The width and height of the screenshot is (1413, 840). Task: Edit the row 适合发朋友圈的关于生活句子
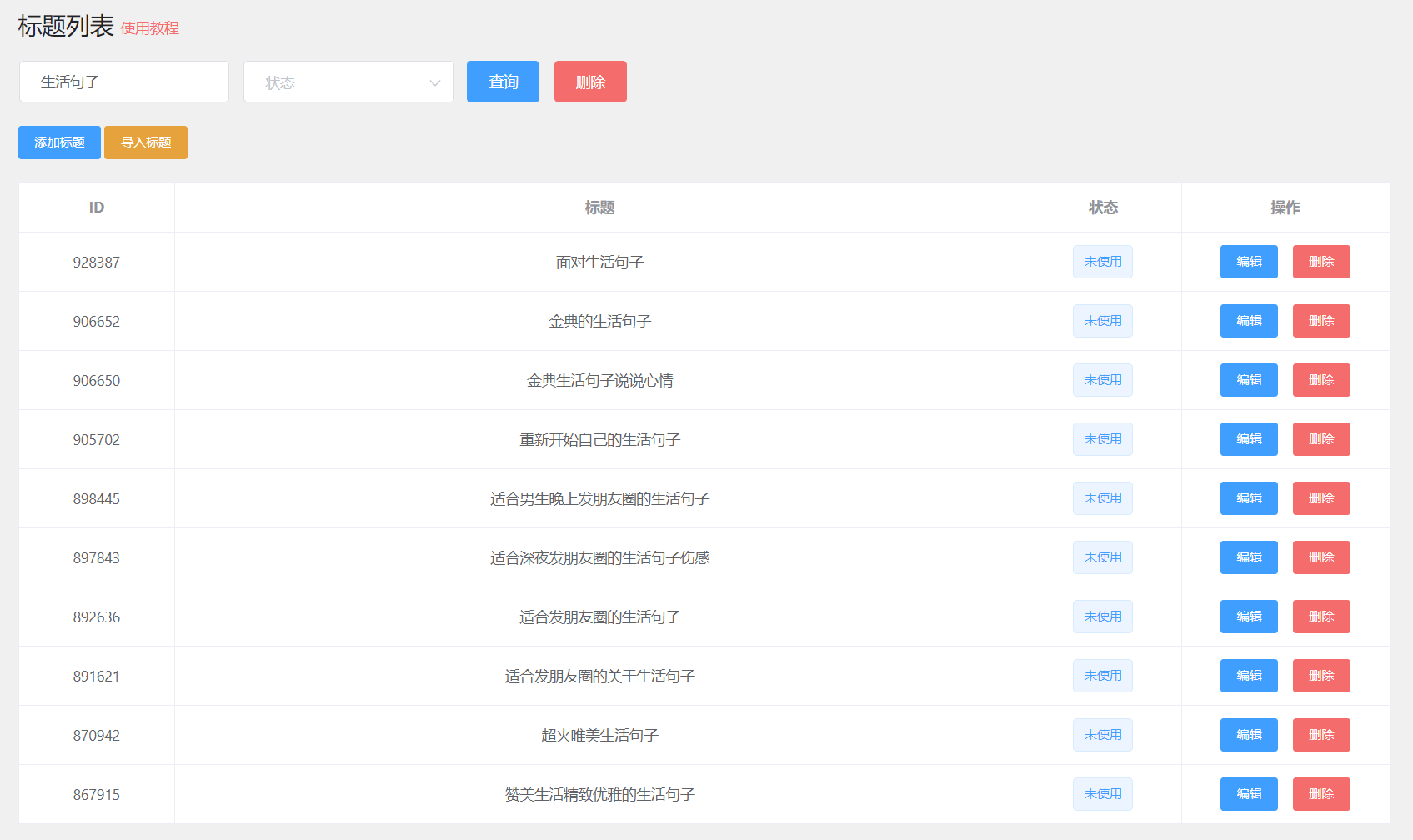click(1249, 676)
